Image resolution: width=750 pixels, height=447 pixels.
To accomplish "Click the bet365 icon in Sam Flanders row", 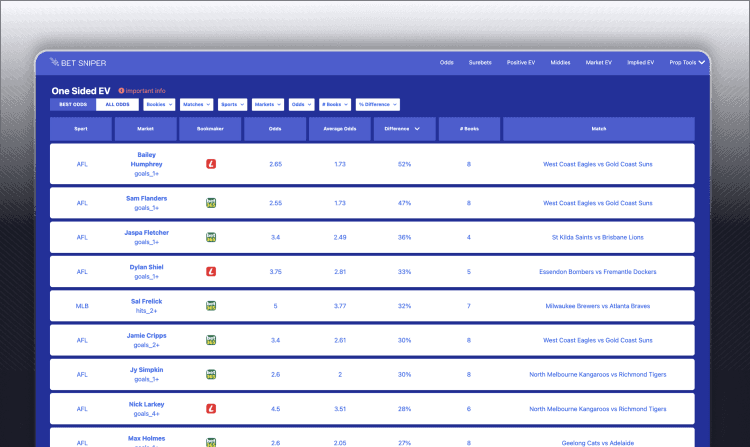I will [x=211, y=203].
